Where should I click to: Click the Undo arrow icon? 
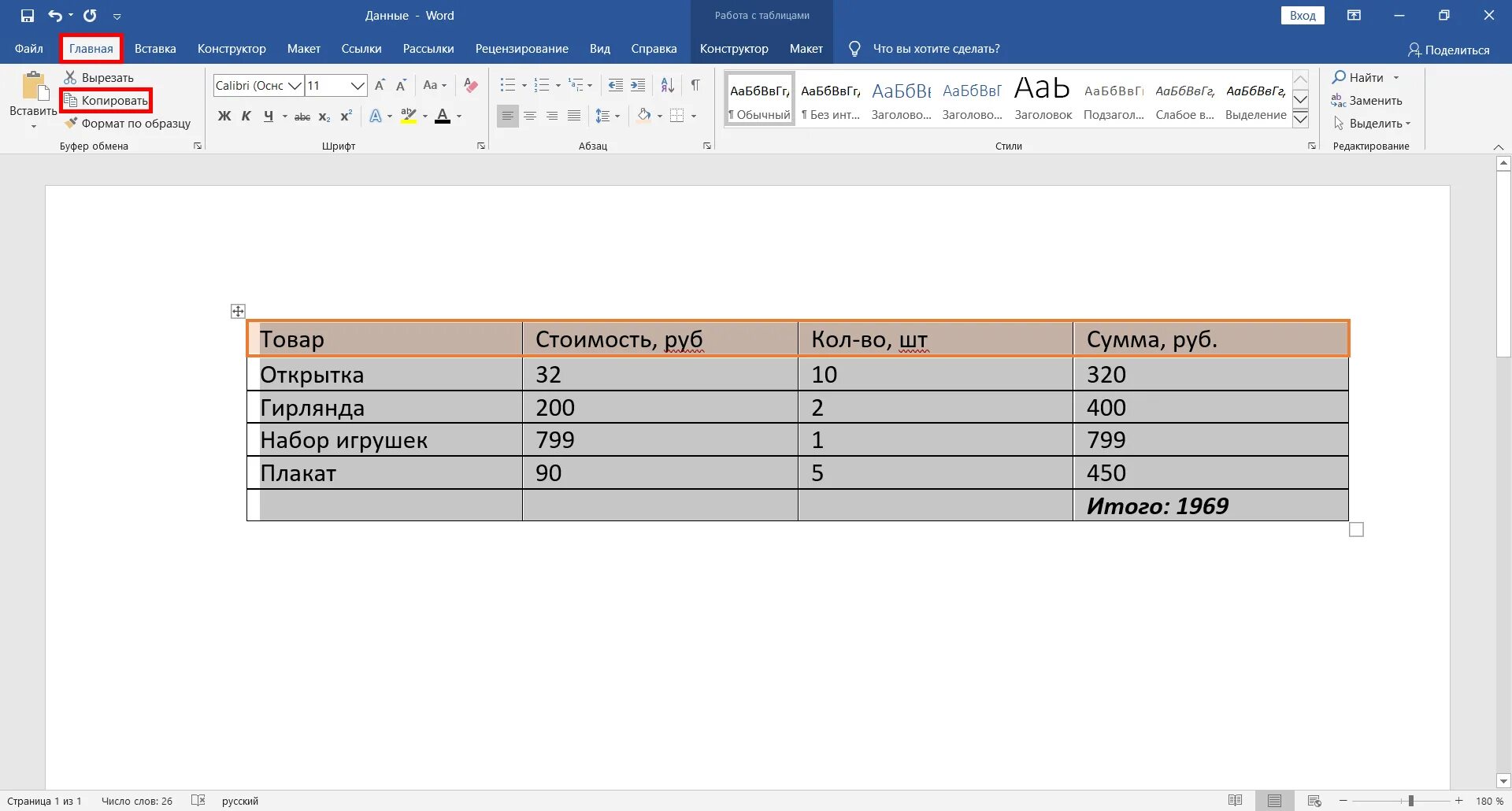(54, 16)
